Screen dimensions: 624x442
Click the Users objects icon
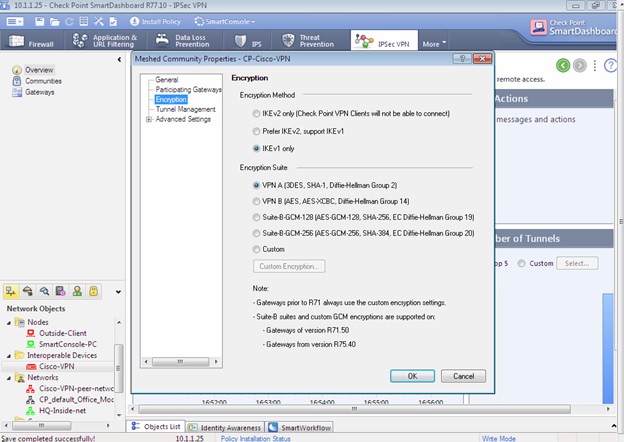[x=77, y=291]
